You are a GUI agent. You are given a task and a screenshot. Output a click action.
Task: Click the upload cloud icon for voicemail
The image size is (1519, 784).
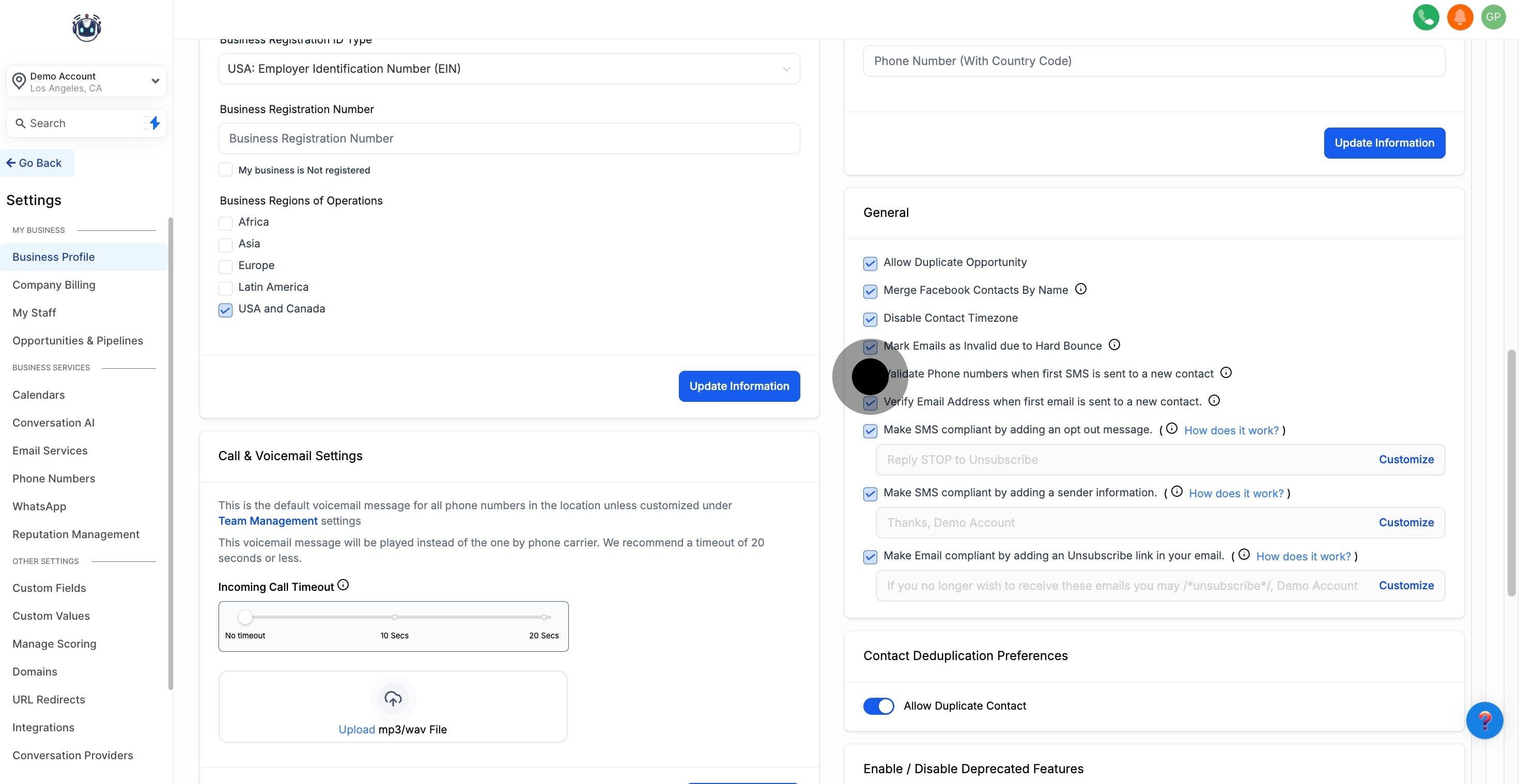click(x=393, y=699)
